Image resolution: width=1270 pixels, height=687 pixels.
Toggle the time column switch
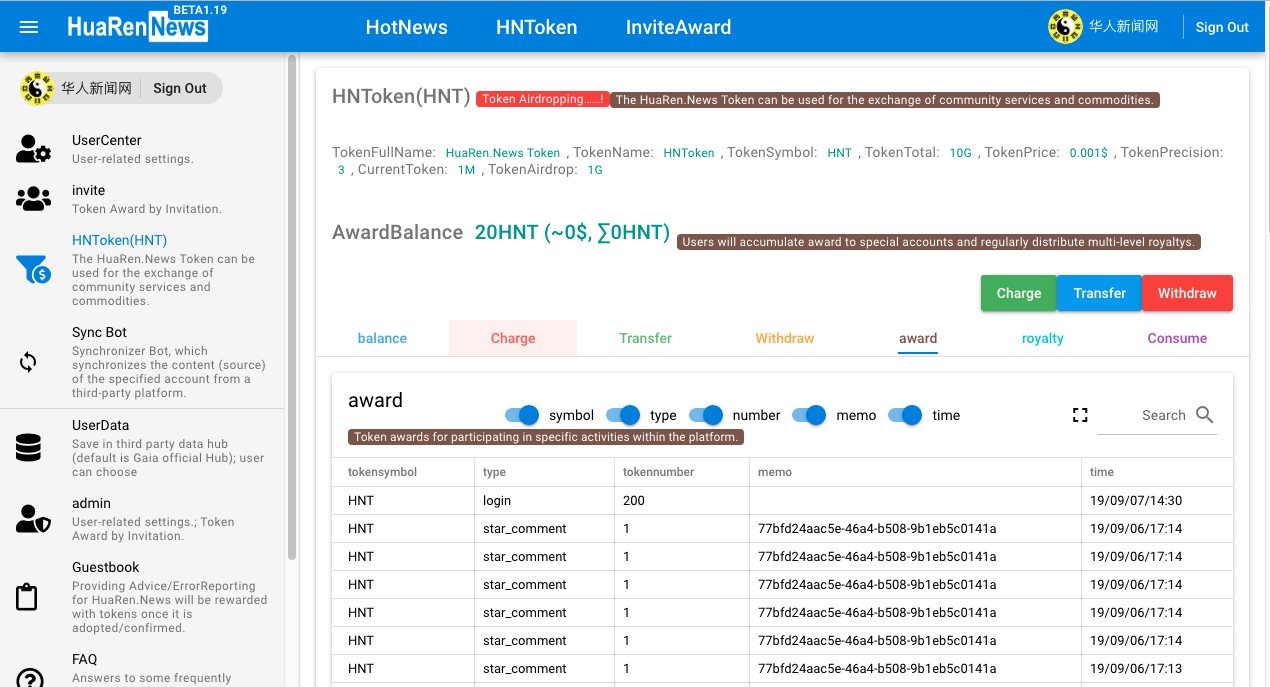(x=905, y=415)
